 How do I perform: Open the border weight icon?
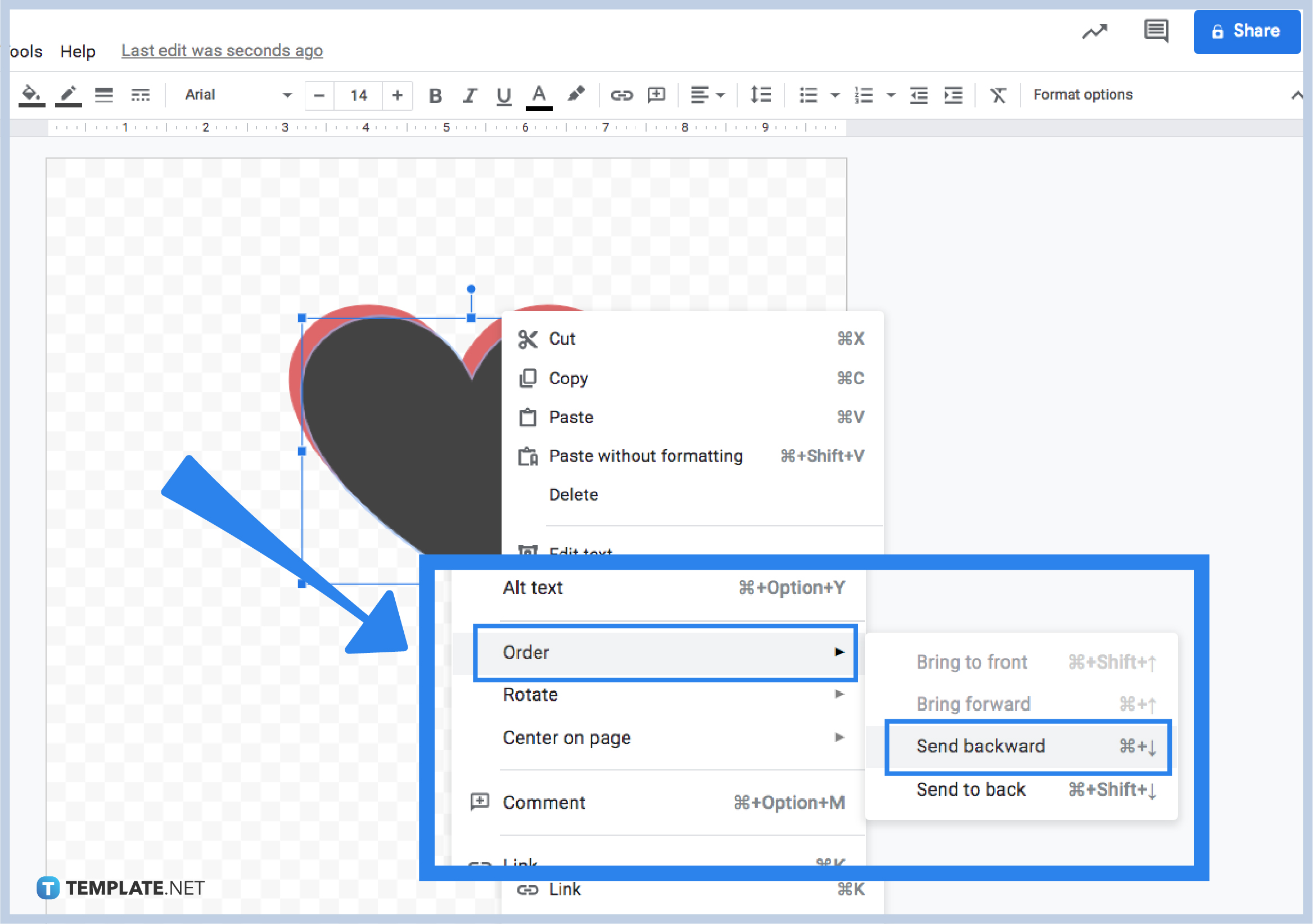(103, 95)
